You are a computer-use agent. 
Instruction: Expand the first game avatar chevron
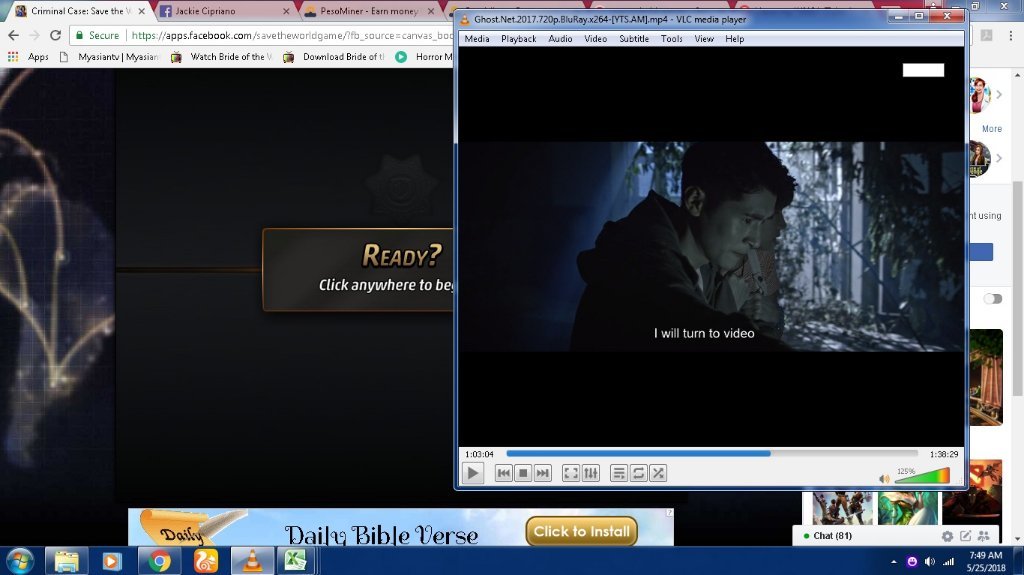coord(999,94)
